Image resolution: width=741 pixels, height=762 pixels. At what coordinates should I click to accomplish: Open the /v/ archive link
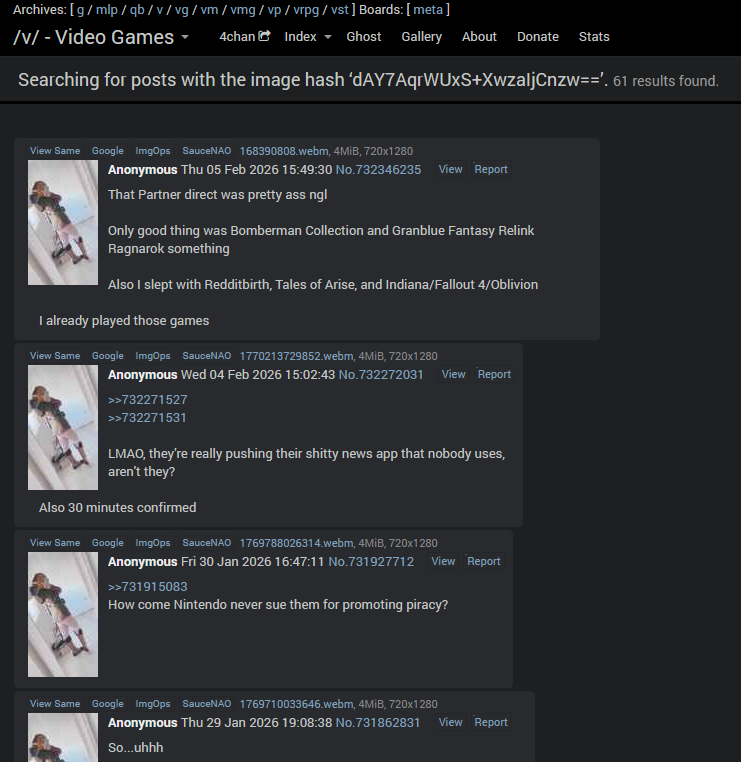click(x=159, y=10)
